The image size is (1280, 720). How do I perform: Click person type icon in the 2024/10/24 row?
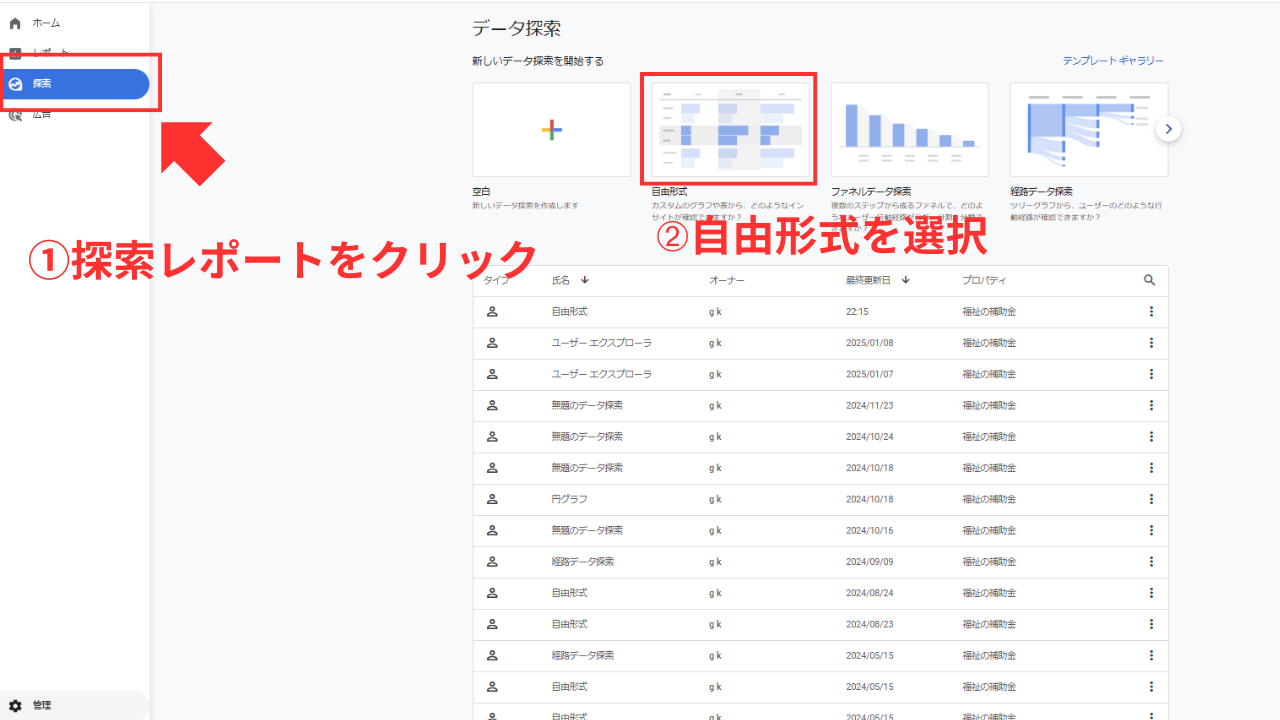(492, 437)
